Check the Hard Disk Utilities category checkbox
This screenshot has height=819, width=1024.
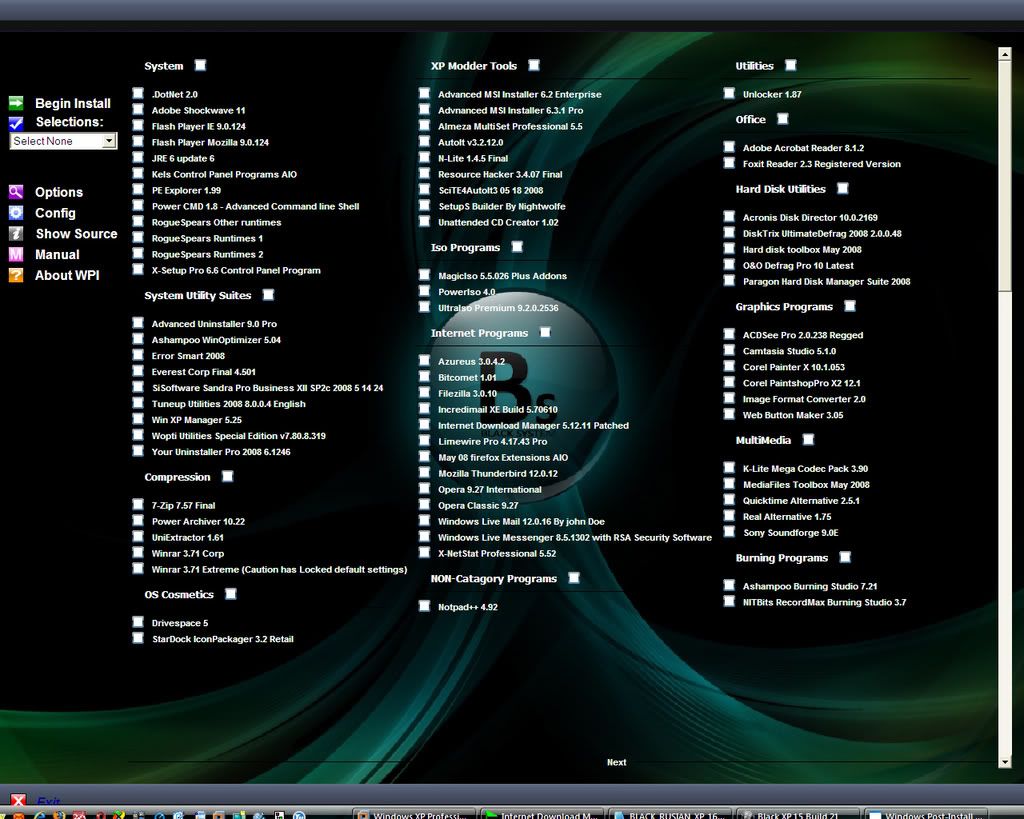pyautogui.click(x=843, y=188)
